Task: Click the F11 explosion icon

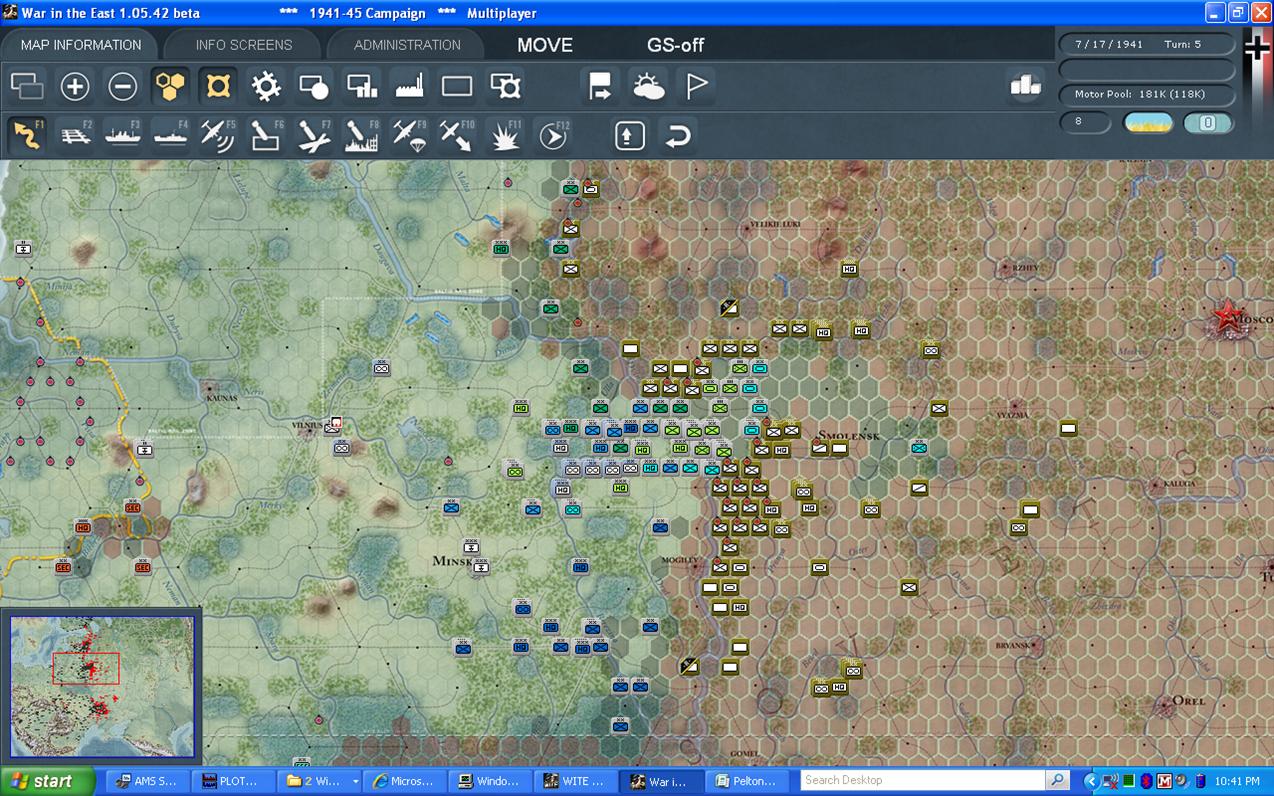Action: (x=506, y=135)
